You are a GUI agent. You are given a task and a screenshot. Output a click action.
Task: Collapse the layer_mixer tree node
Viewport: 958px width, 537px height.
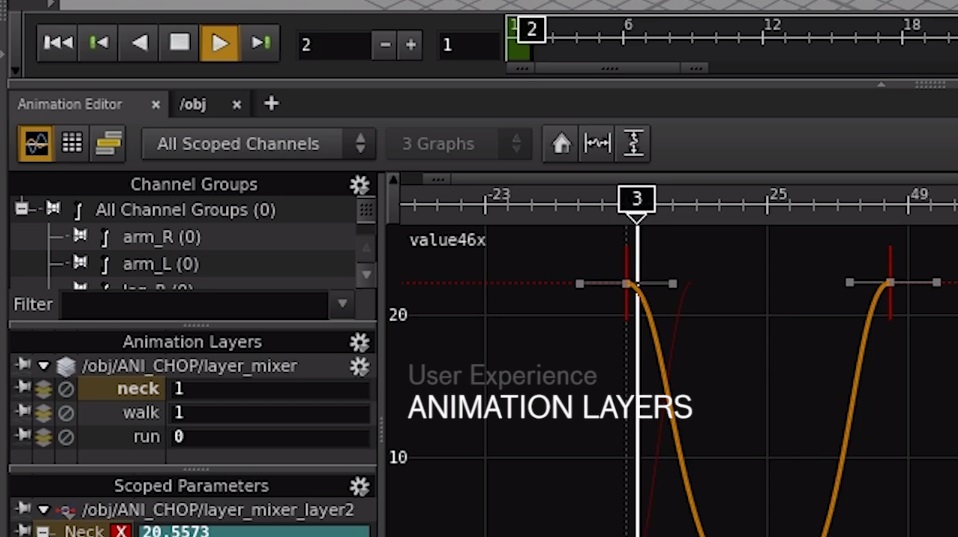pos(43,366)
